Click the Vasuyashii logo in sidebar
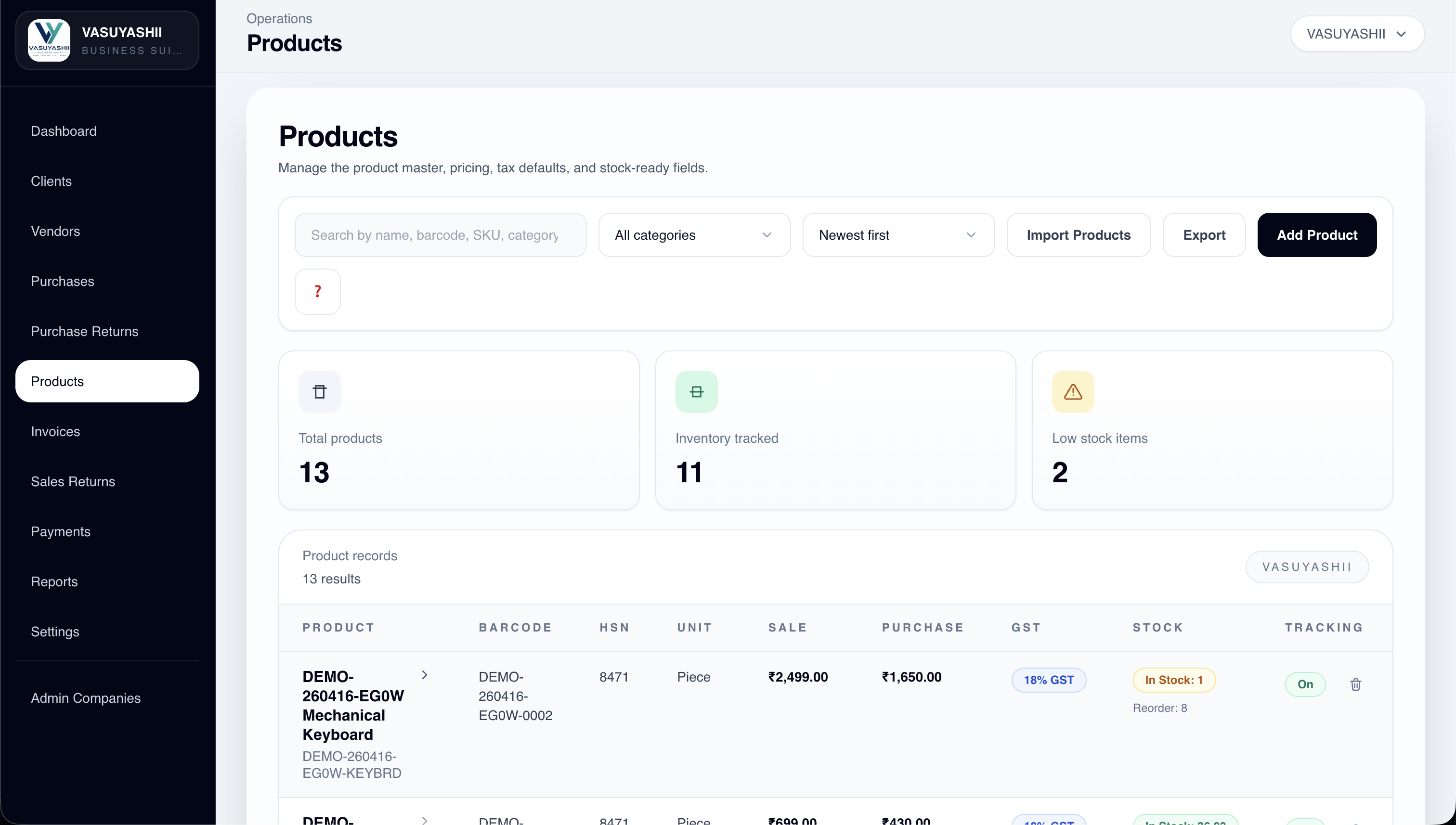The image size is (1456, 825). [49, 40]
